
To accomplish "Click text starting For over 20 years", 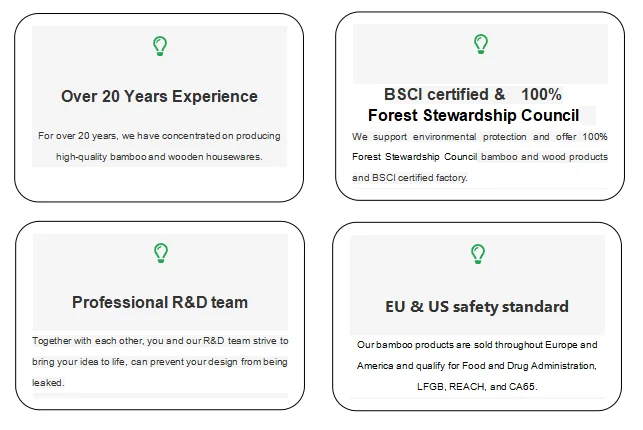I will click(x=159, y=136).
